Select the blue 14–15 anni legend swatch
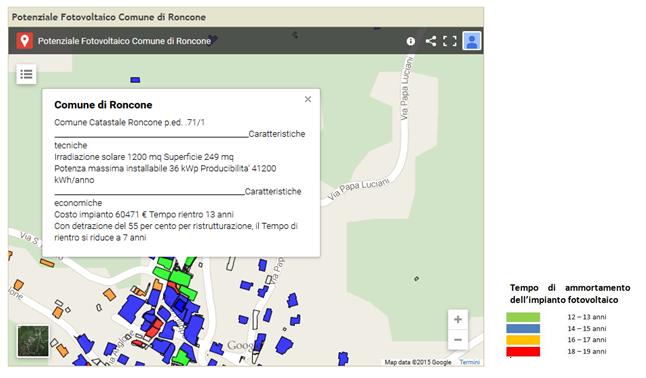646x378 pixels. (x=523, y=329)
